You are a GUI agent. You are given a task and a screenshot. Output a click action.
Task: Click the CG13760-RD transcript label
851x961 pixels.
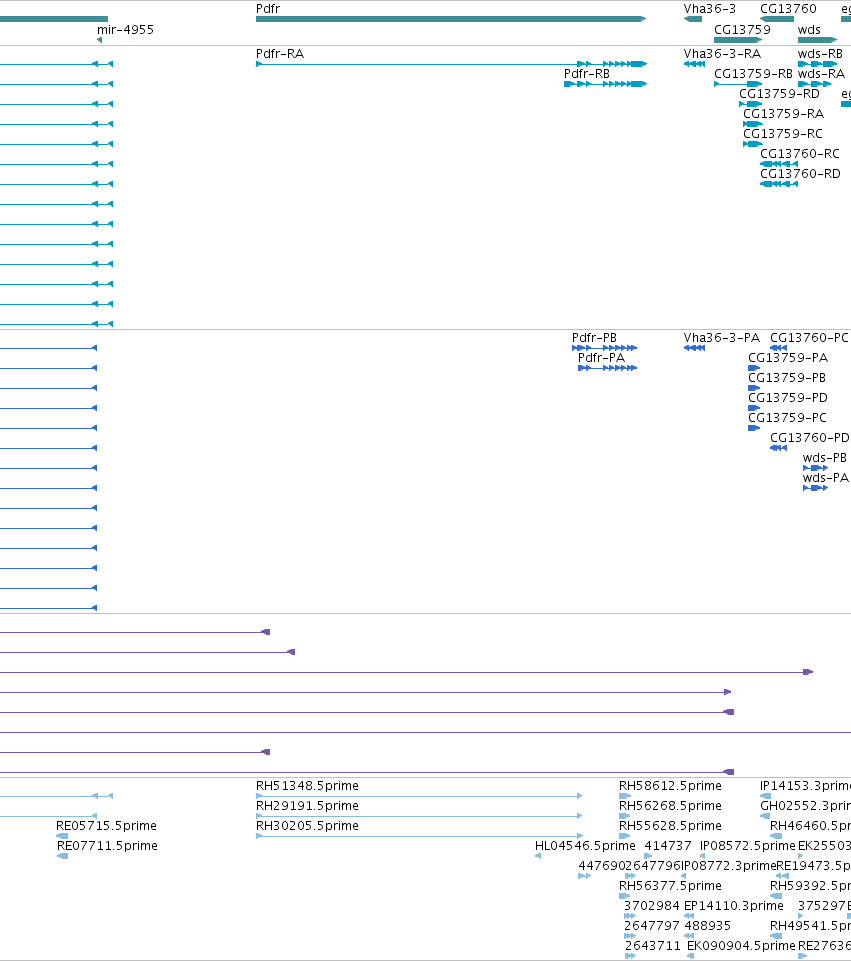pos(800,174)
